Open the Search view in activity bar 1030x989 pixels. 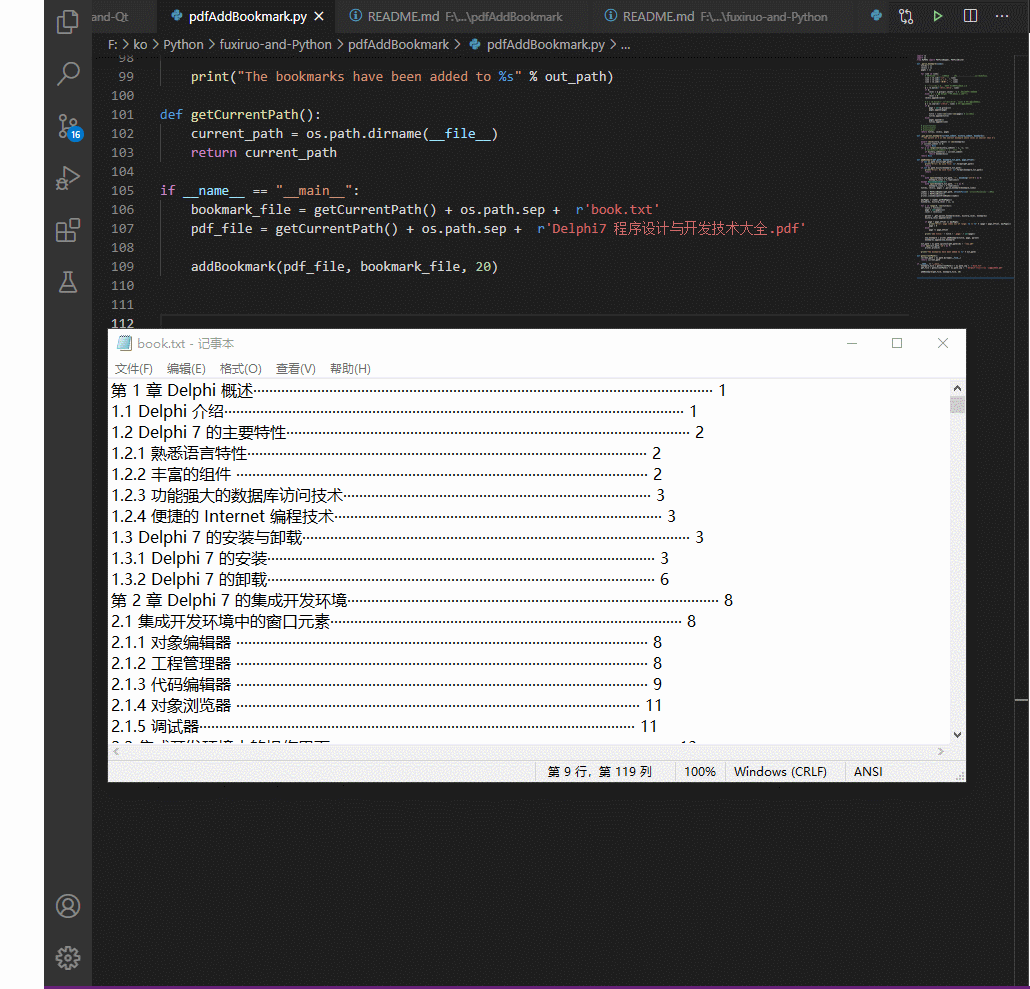tap(68, 73)
